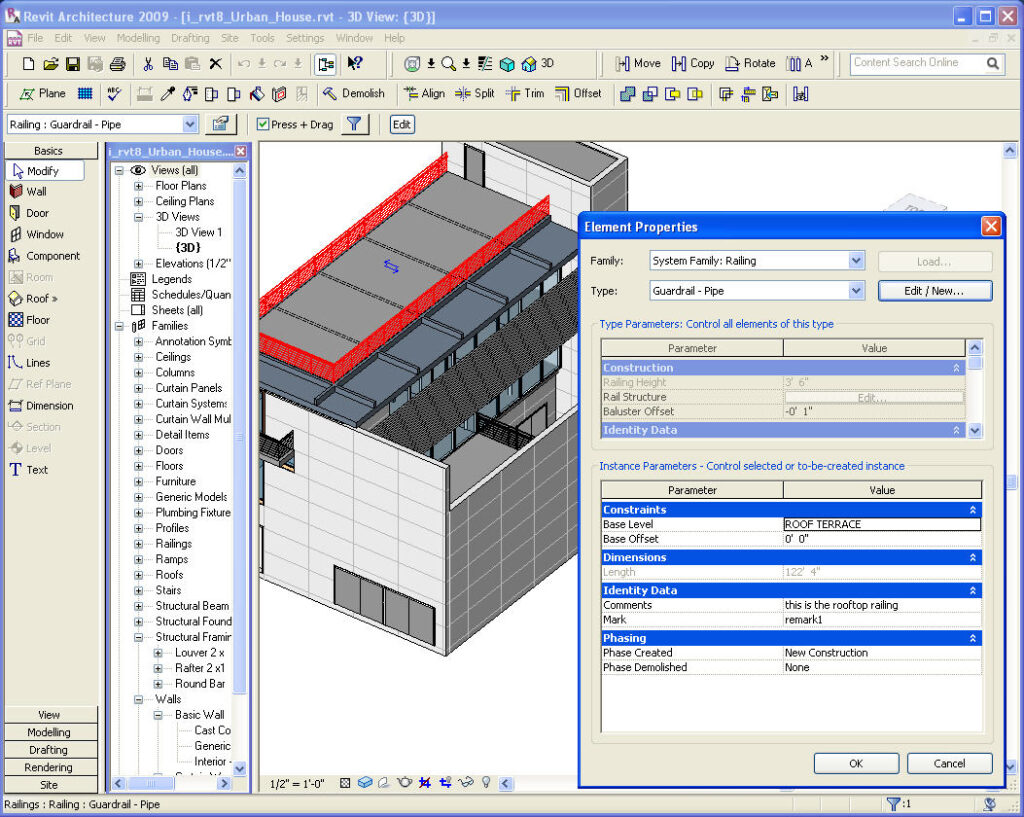Viewport: 1024px width, 817px height.
Task: Switch to the Site design bar tab
Action: pos(51,785)
